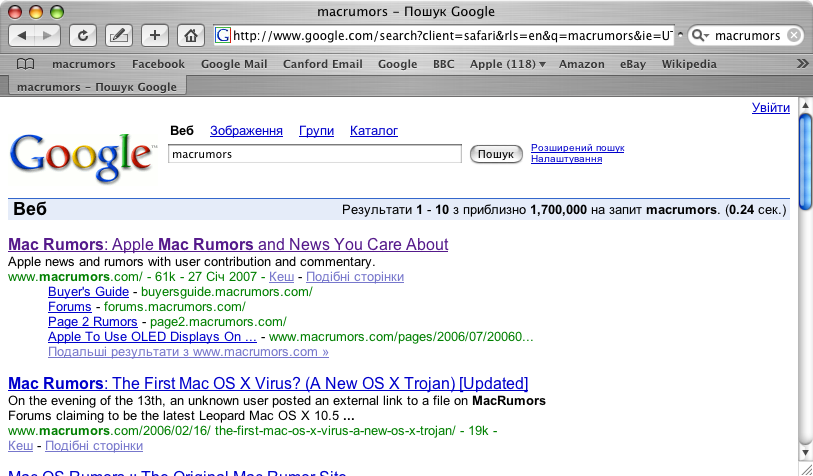Open the Google Mail bookmark
The height and width of the screenshot is (476, 813).
point(234,64)
